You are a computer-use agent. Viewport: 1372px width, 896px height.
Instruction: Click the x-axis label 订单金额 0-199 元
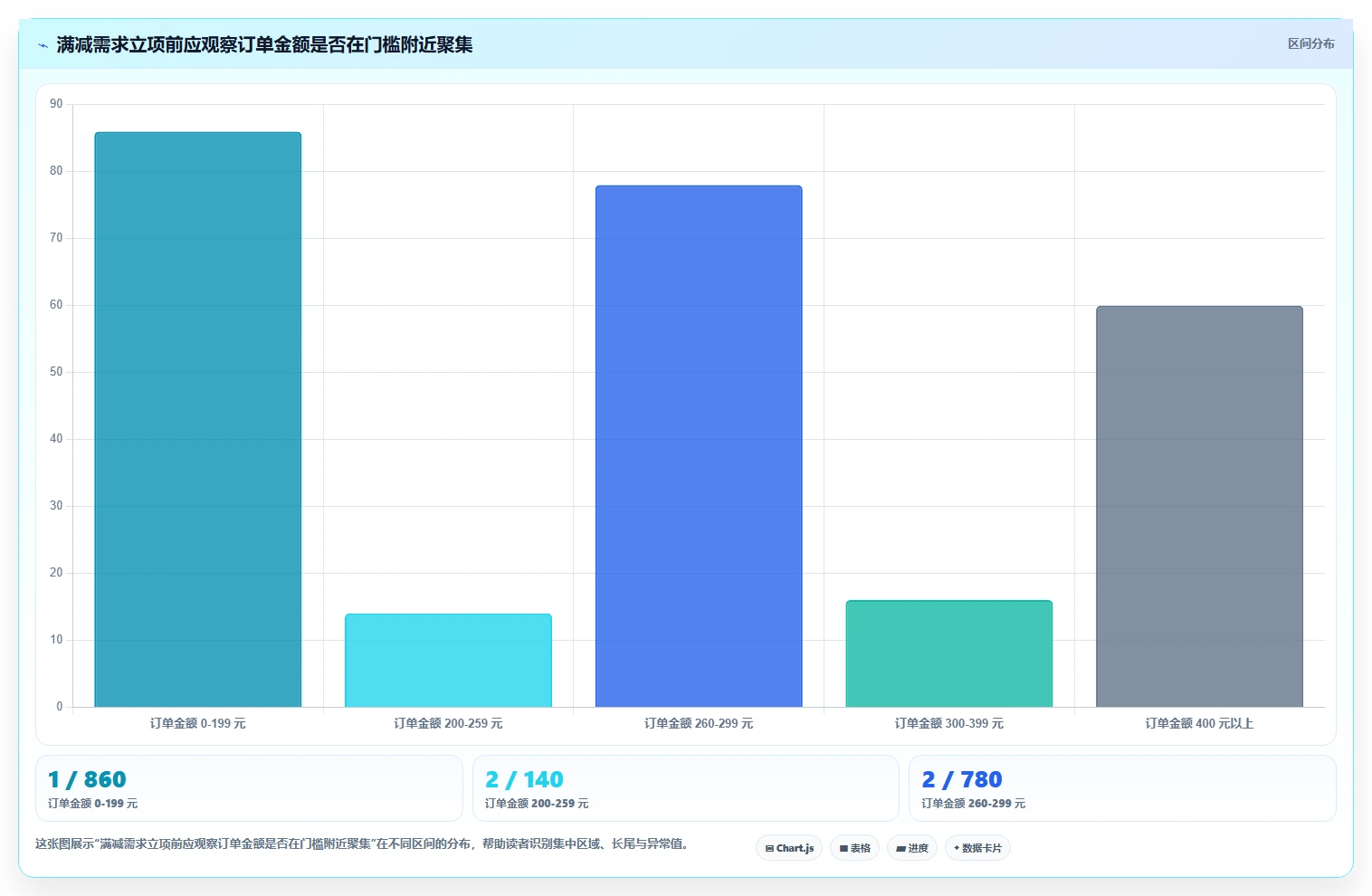pos(198,723)
